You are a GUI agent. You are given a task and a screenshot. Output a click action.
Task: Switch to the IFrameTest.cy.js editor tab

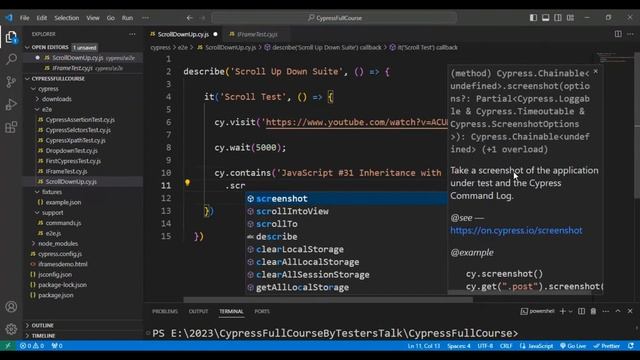coord(256,34)
